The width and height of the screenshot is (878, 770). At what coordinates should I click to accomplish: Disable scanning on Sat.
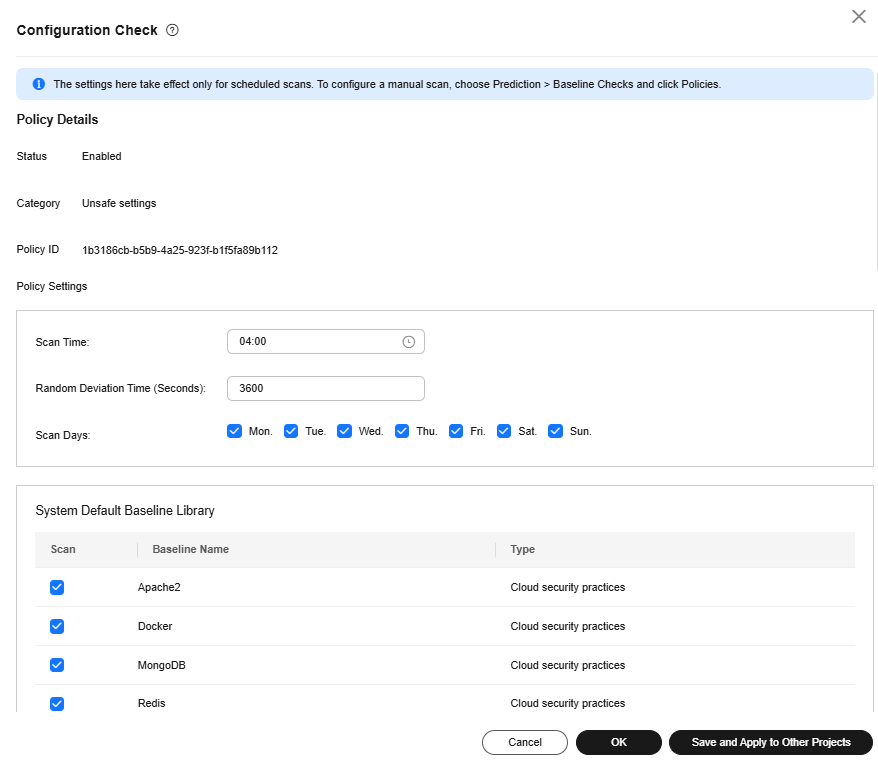click(x=504, y=431)
